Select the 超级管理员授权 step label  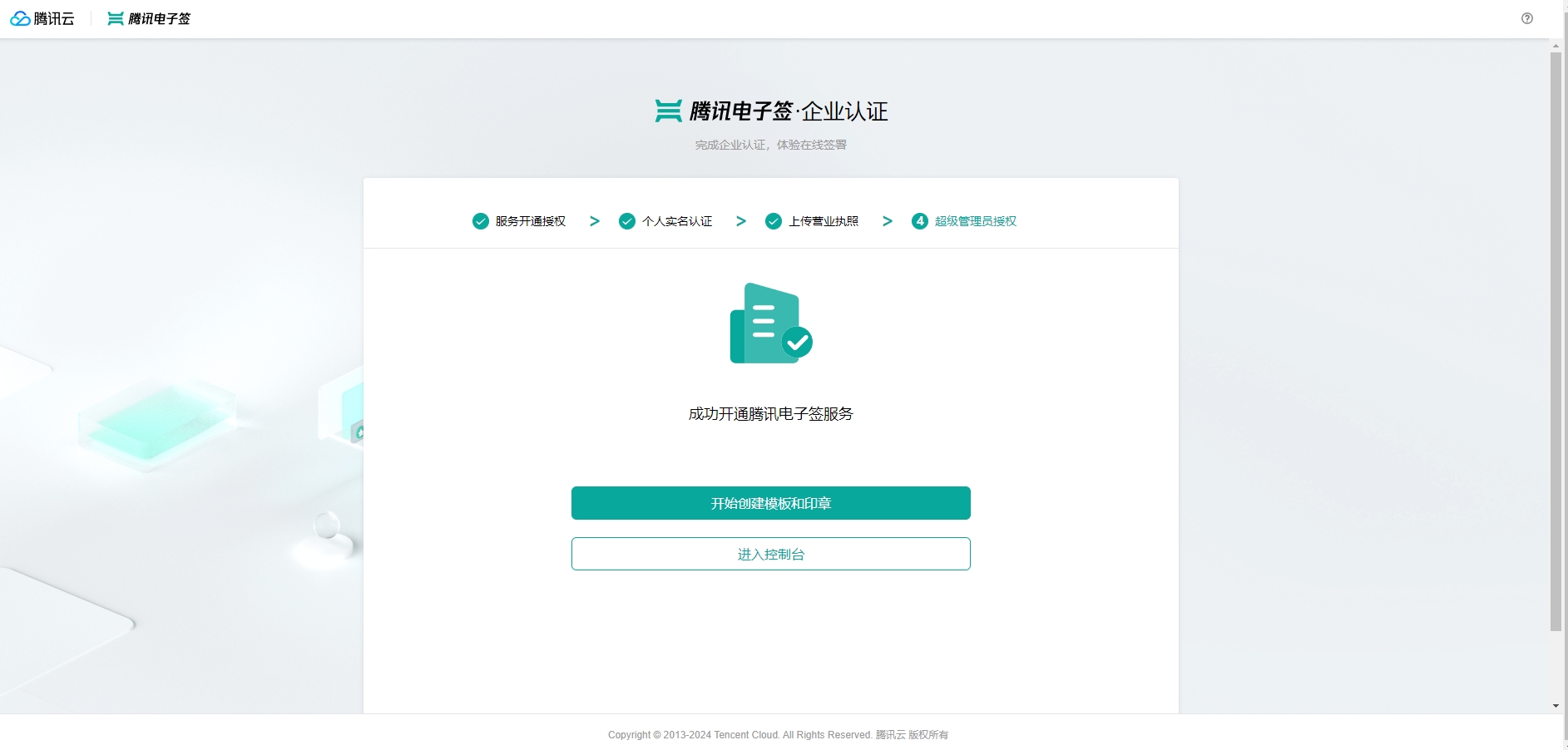[976, 221]
